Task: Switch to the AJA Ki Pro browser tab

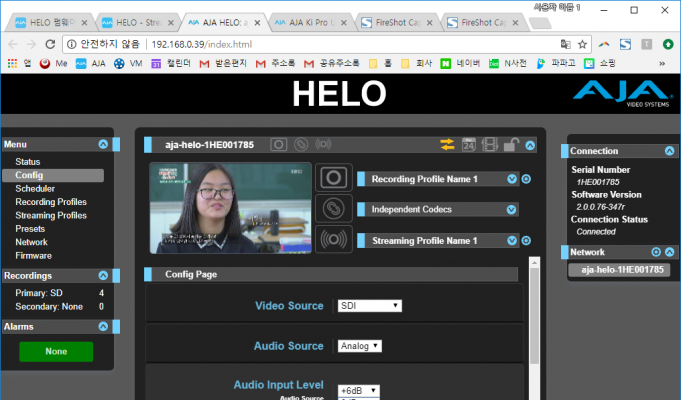Action: click(x=311, y=23)
